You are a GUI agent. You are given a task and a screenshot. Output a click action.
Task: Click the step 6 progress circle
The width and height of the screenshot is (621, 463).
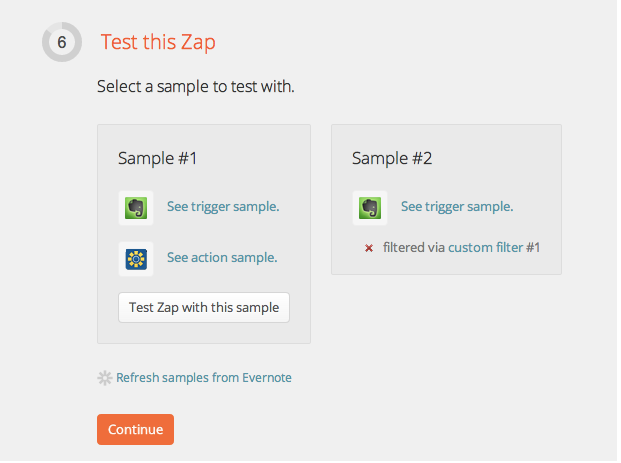[x=62, y=42]
